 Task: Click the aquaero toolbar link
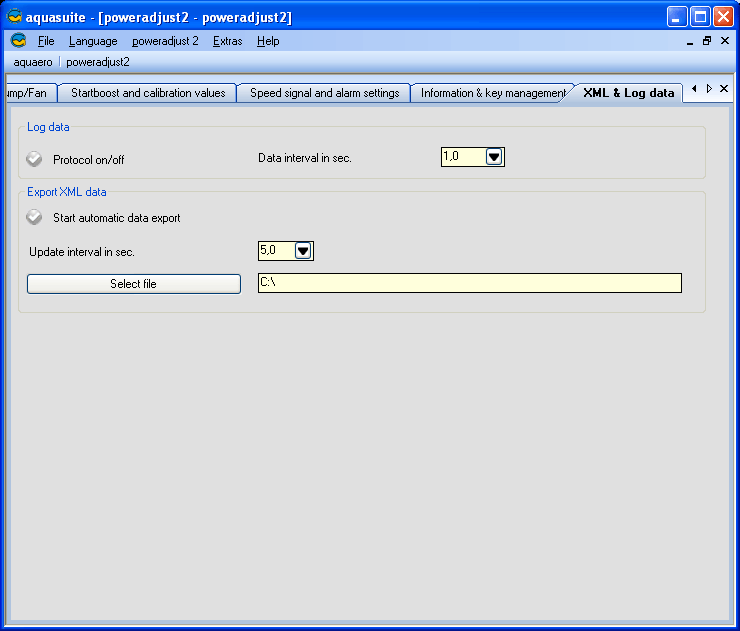[33, 62]
